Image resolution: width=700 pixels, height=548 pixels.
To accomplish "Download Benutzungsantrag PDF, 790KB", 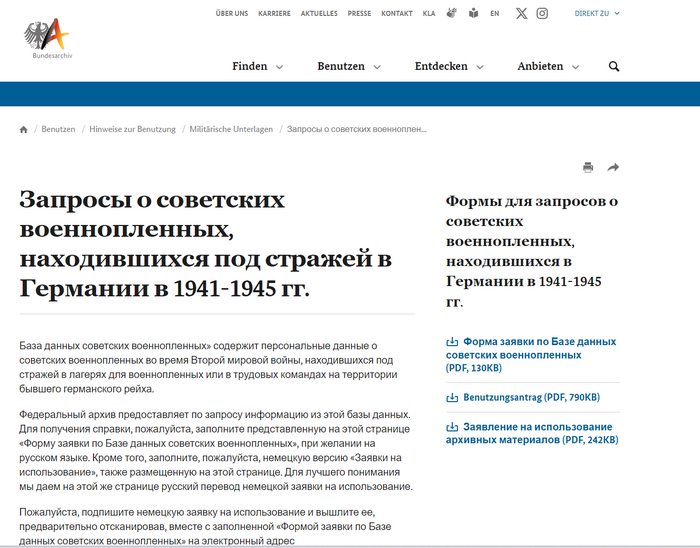I will coord(523,397).
